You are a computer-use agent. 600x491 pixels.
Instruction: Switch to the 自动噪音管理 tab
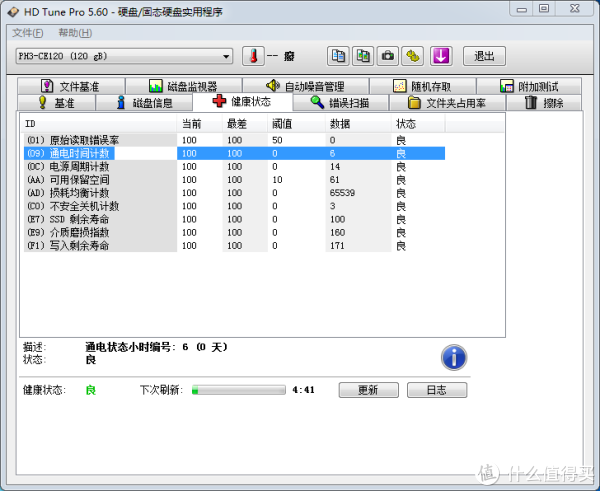[305, 86]
